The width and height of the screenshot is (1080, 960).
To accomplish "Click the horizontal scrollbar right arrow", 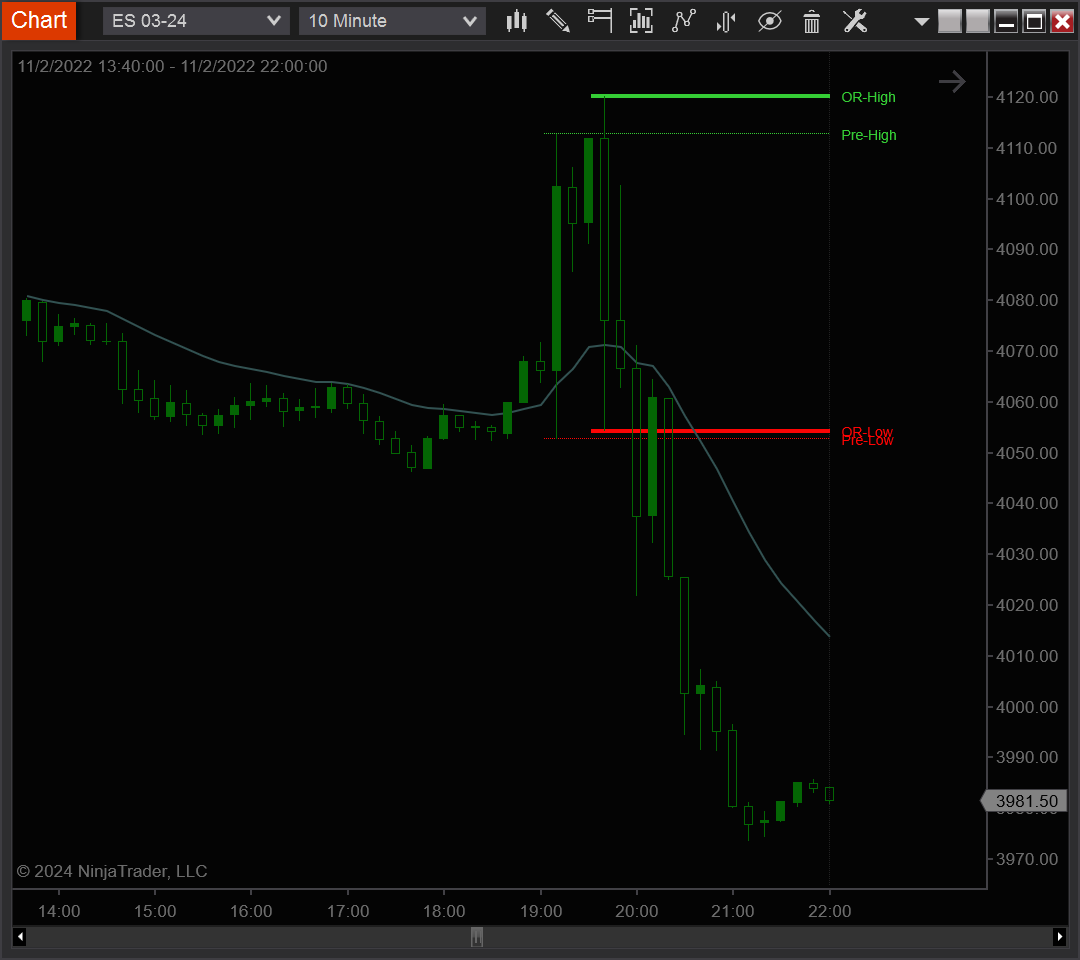I will coord(1059,936).
